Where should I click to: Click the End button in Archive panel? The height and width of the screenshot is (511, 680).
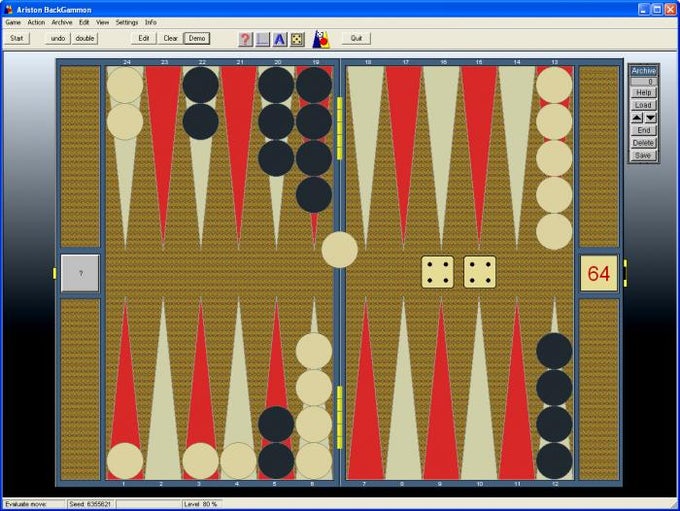click(644, 130)
